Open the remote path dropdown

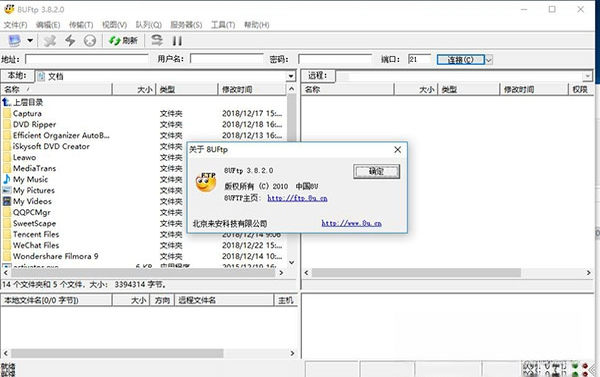pos(587,76)
